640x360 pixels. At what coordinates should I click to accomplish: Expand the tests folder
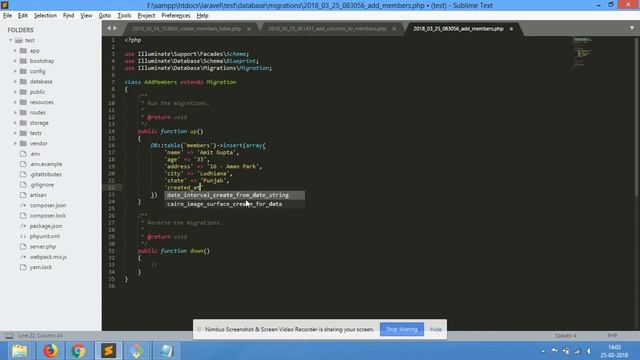pyautogui.click(x=15, y=133)
